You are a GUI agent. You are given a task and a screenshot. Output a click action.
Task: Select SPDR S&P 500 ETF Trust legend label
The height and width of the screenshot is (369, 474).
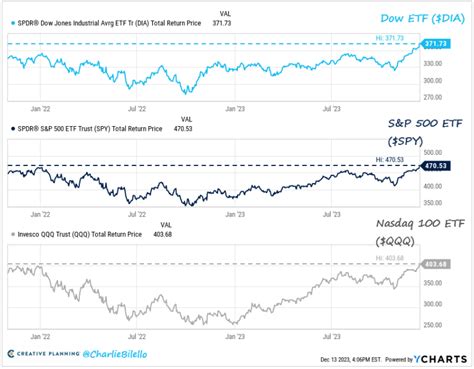pyautogui.click(x=90, y=129)
